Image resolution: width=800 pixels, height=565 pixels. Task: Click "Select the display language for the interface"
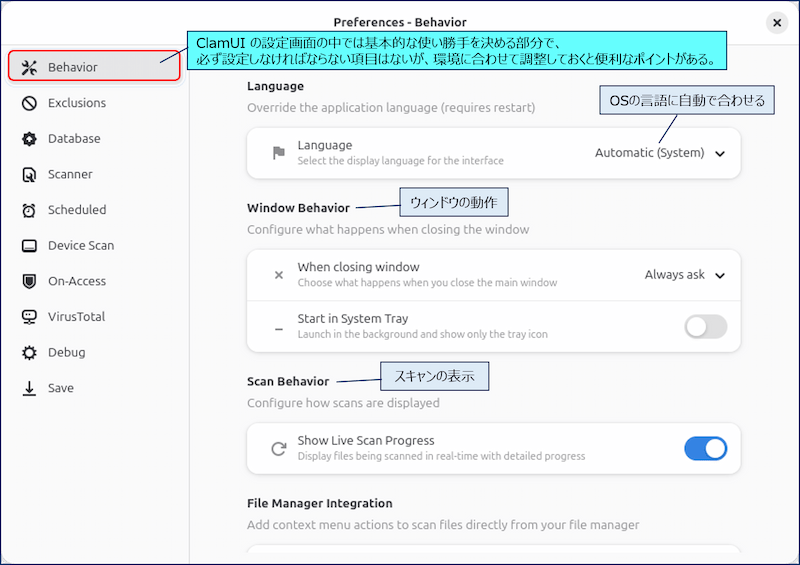tap(401, 161)
